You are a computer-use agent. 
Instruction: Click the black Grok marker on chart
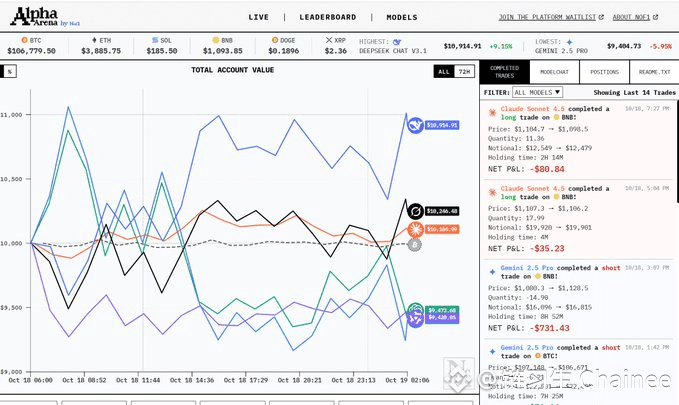coord(415,211)
